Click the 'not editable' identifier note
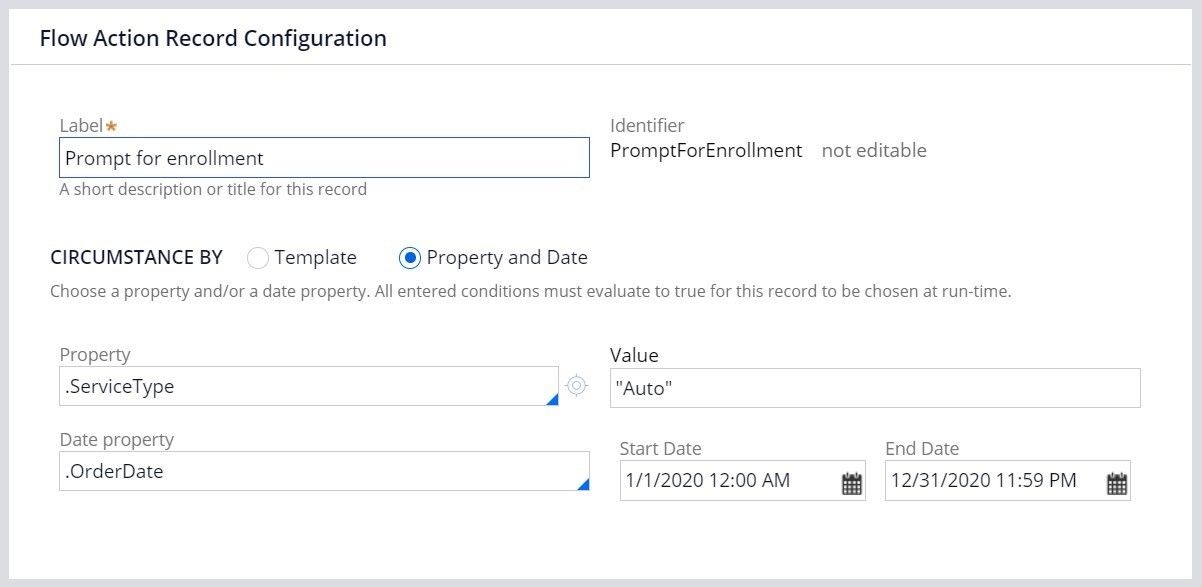 (874, 151)
